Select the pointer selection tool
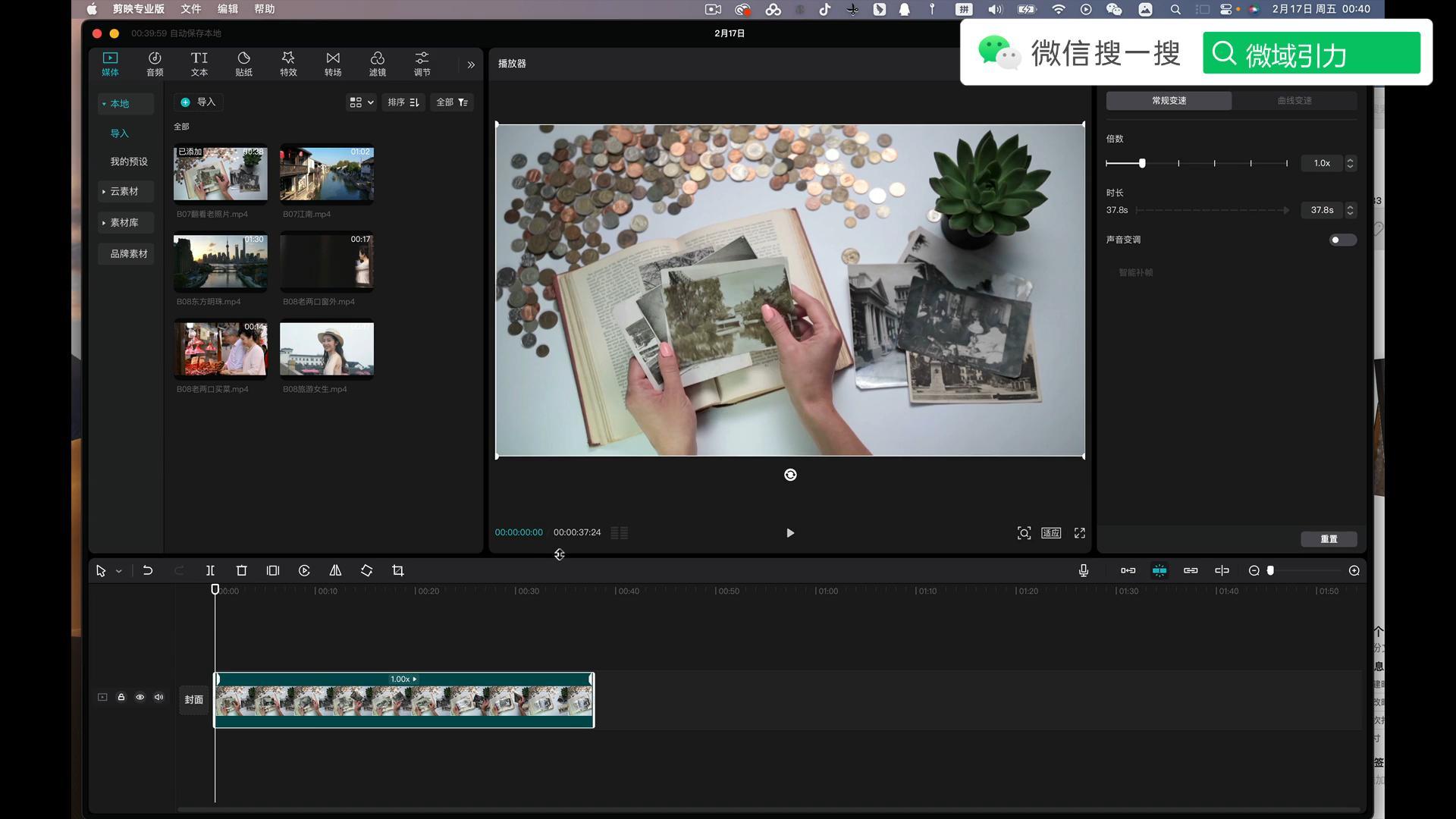 click(x=101, y=571)
